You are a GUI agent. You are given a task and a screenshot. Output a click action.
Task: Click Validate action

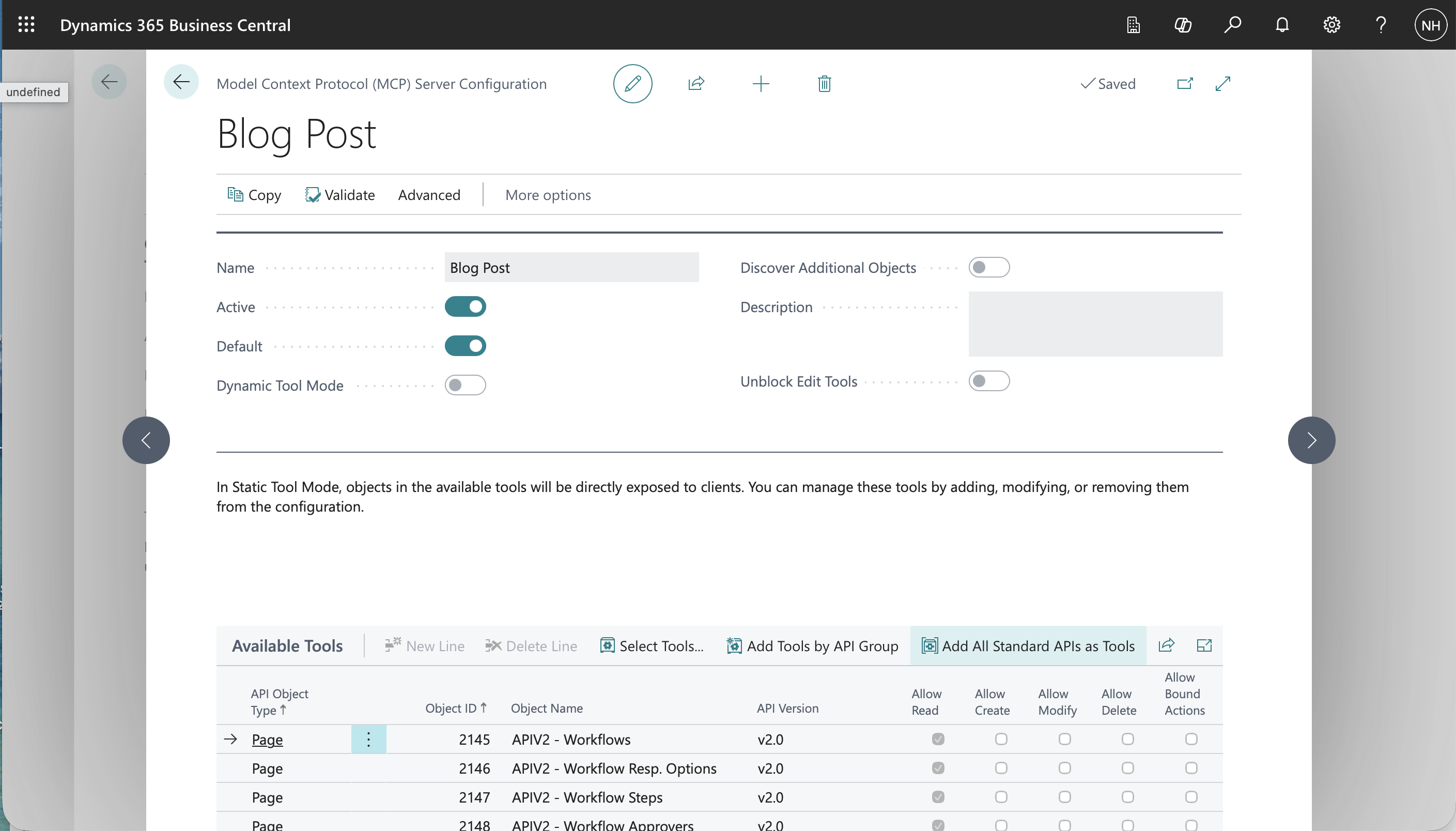pyautogui.click(x=340, y=195)
